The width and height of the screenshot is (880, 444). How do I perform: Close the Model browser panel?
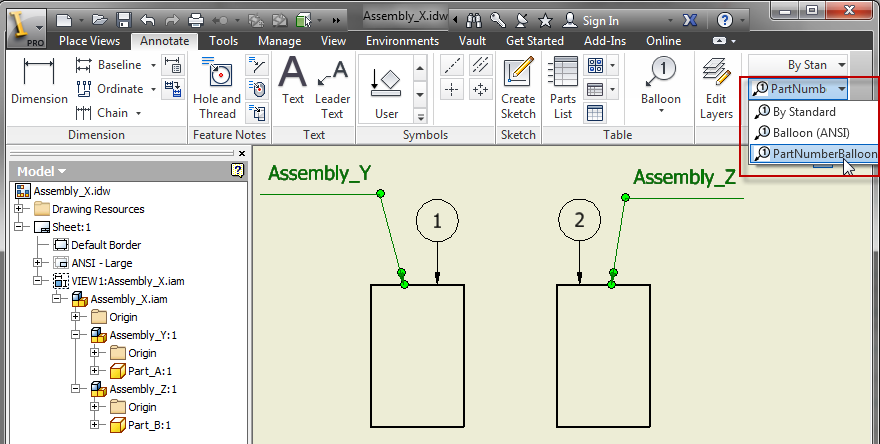(242, 153)
